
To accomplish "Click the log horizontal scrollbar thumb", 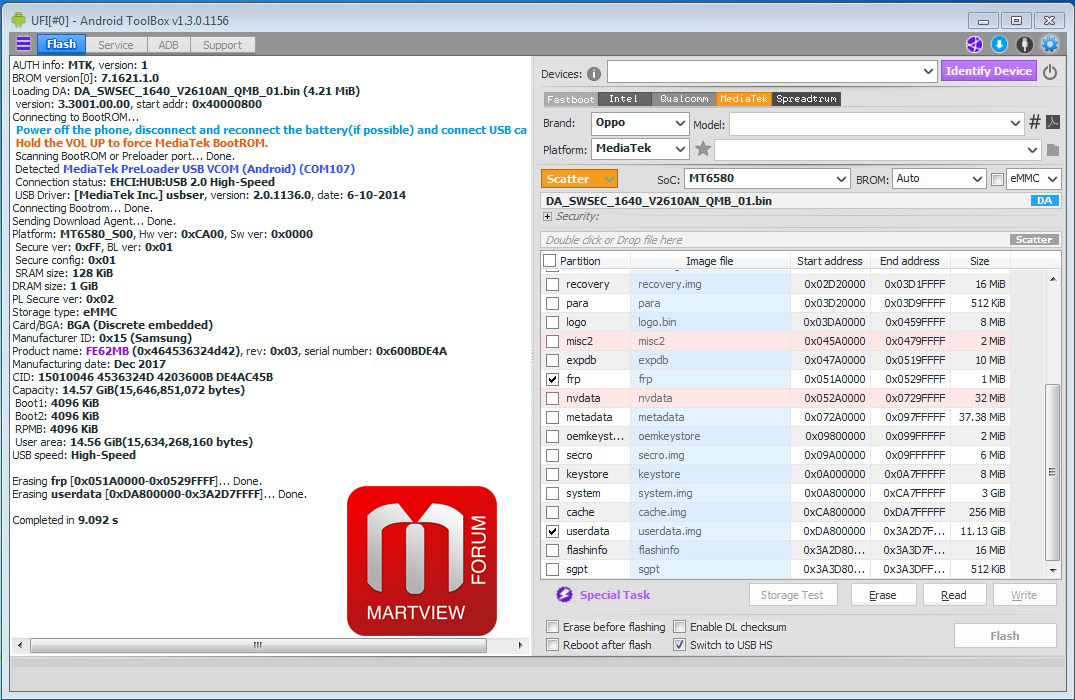I will 258,645.
